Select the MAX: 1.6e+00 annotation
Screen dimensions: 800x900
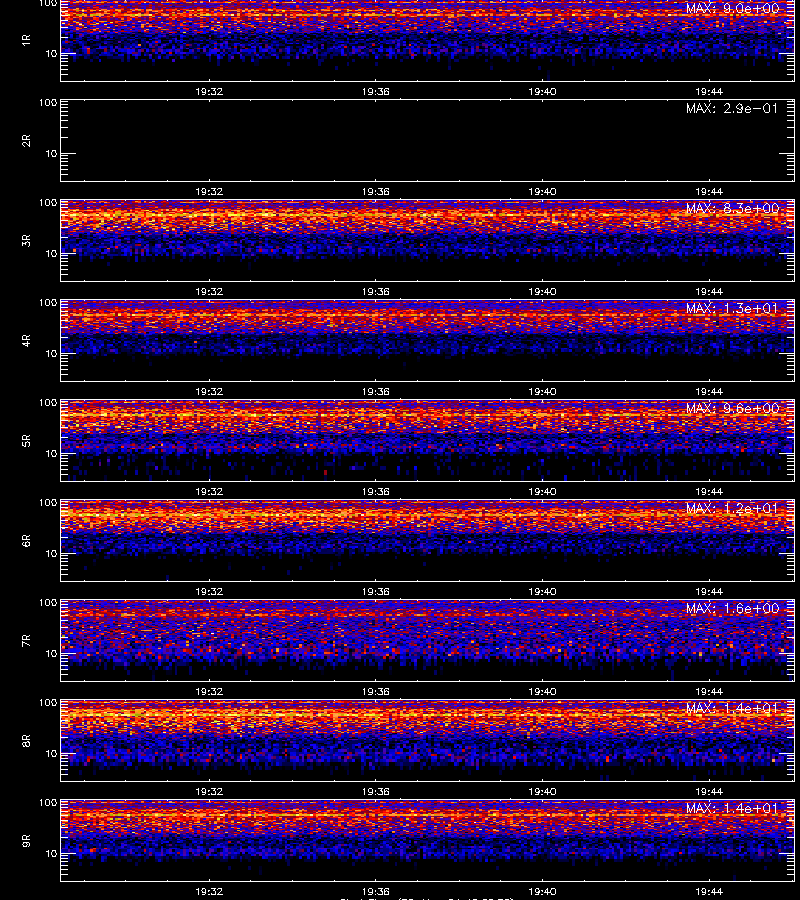pos(732,608)
